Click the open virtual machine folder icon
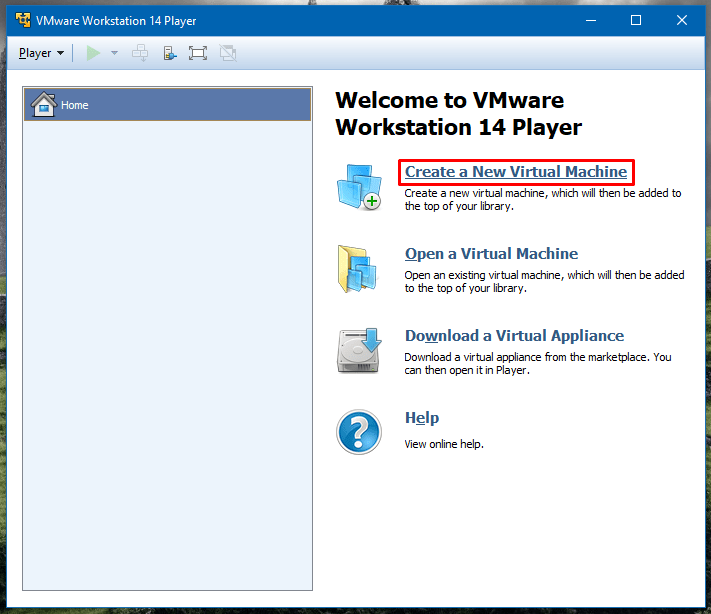Image resolution: width=711 pixels, height=614 pixels. pos(358,269)
